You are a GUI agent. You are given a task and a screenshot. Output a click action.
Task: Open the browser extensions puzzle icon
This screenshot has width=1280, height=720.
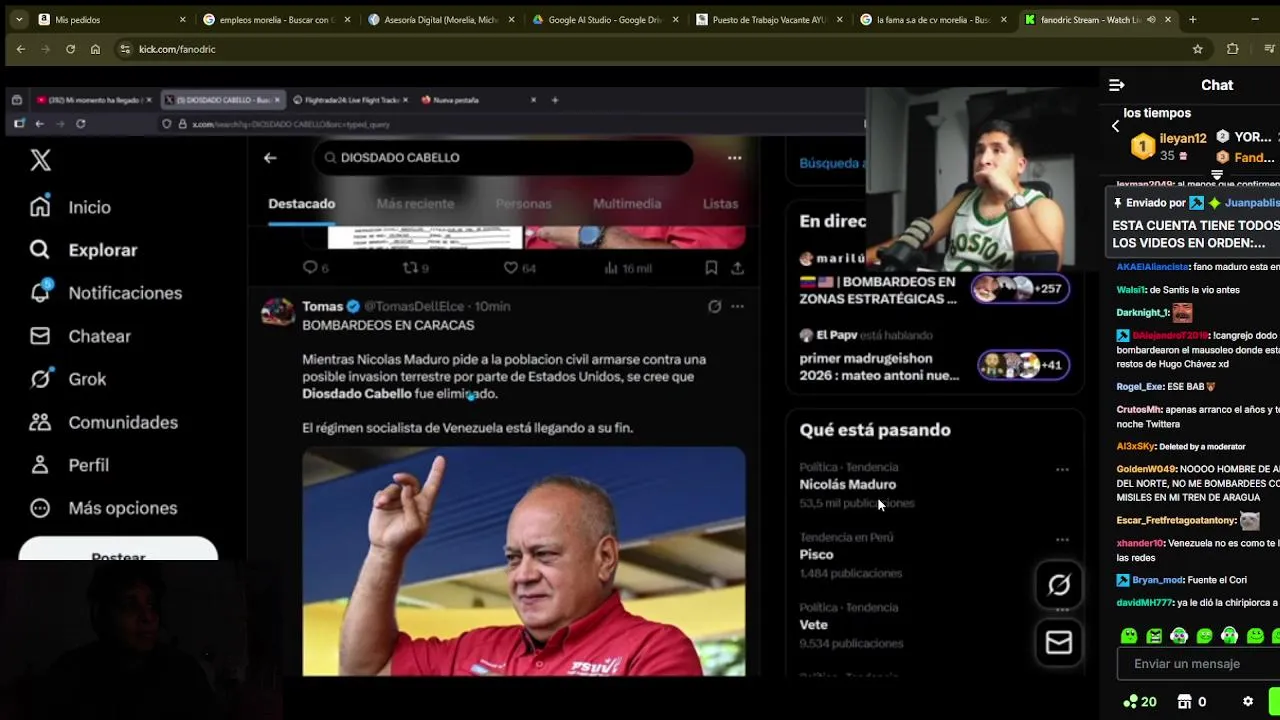pos(1232,49)
